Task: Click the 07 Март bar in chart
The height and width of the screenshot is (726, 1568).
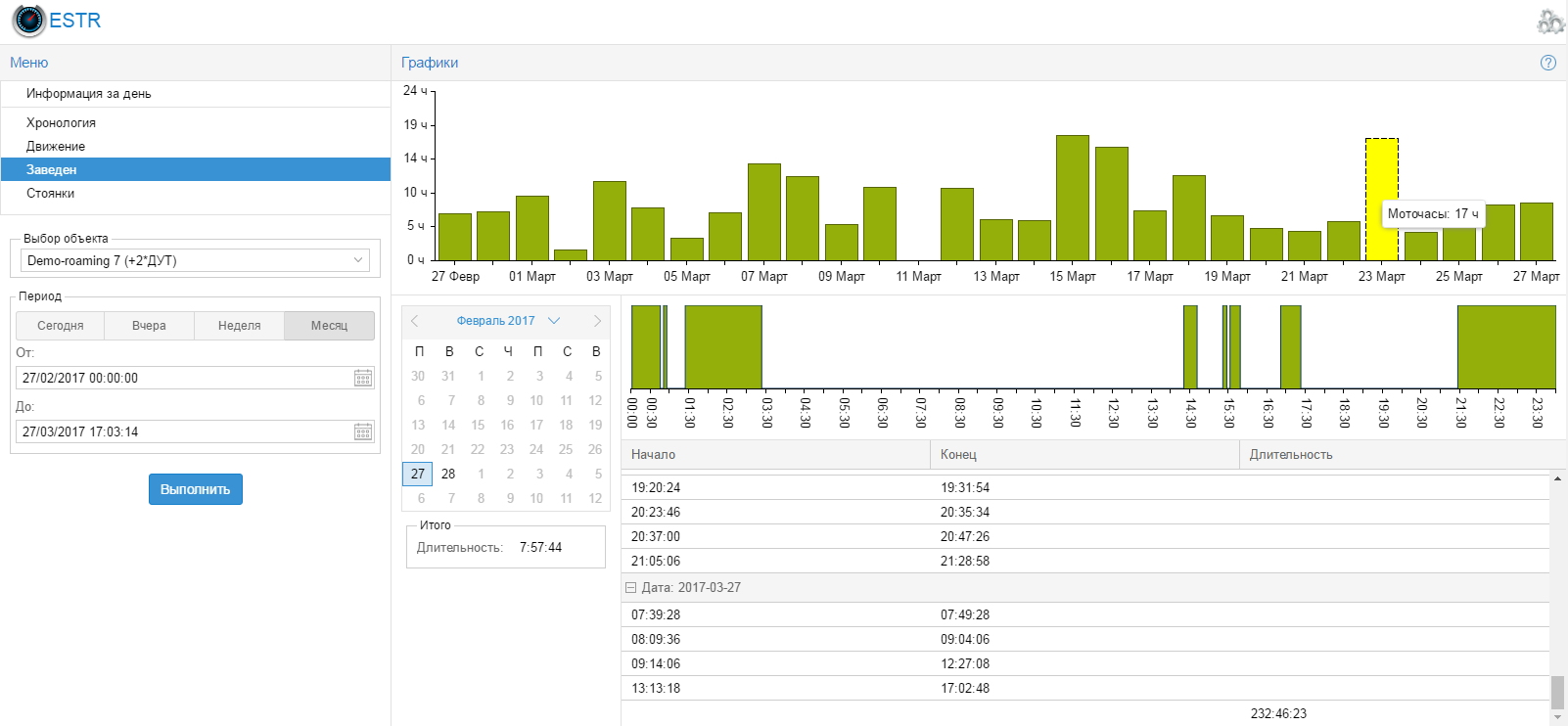Action: point(764,212)
